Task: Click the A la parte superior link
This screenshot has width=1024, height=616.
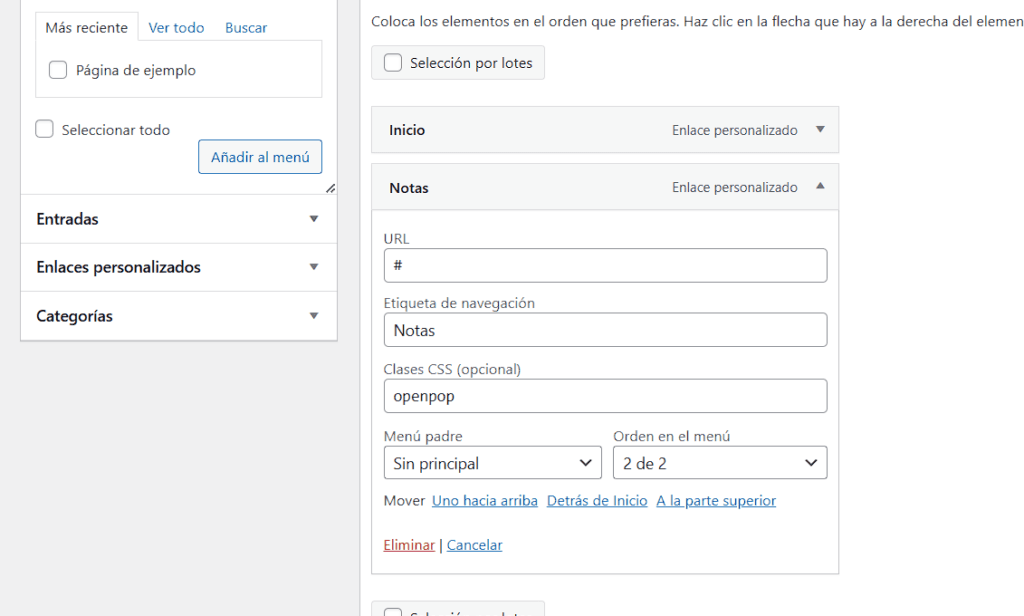Action: 715,501
